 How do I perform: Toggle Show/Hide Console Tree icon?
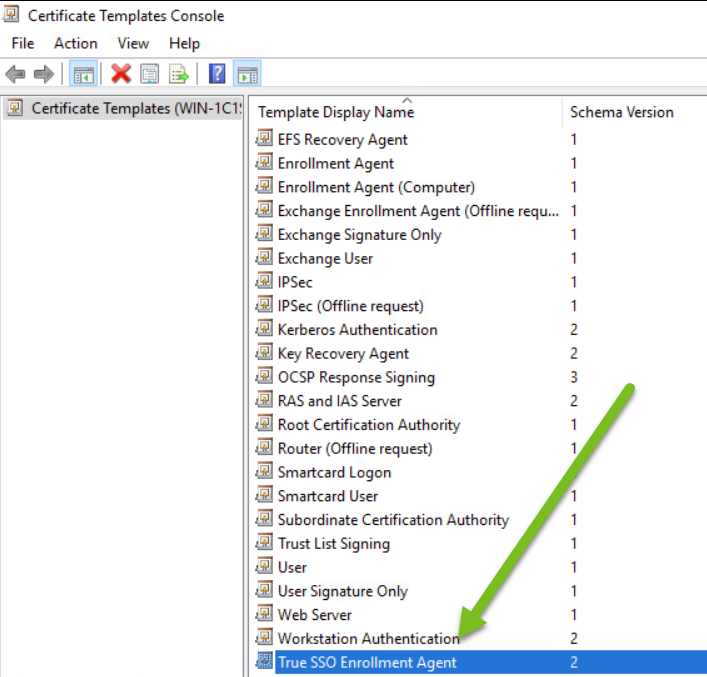coord(83,74)
